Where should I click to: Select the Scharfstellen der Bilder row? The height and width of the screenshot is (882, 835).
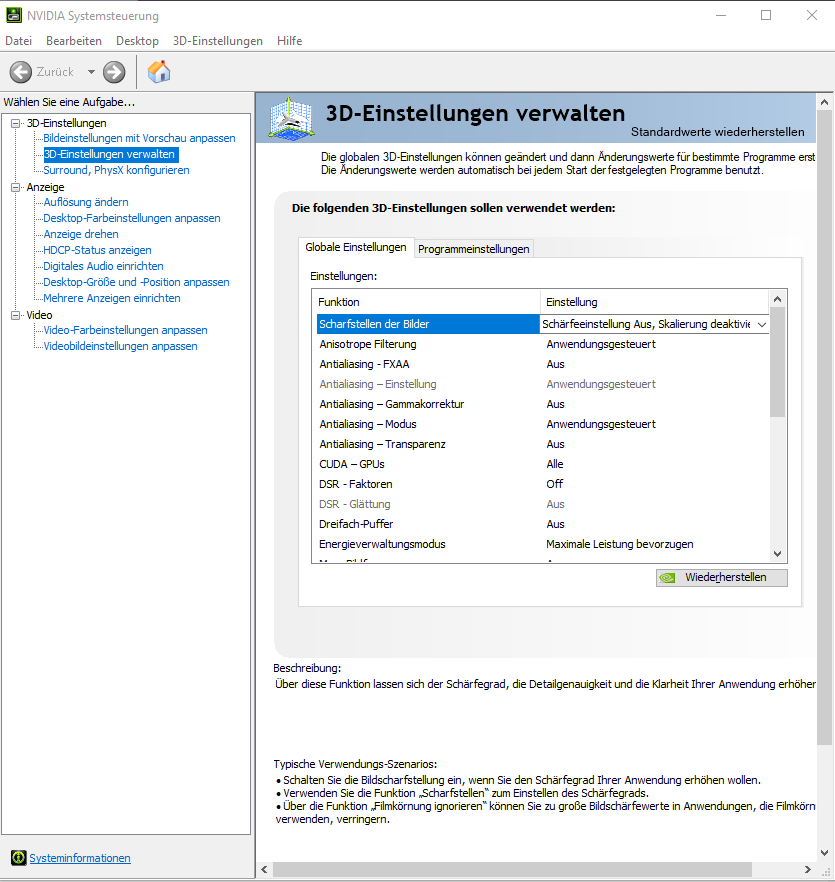coord(542,324)
